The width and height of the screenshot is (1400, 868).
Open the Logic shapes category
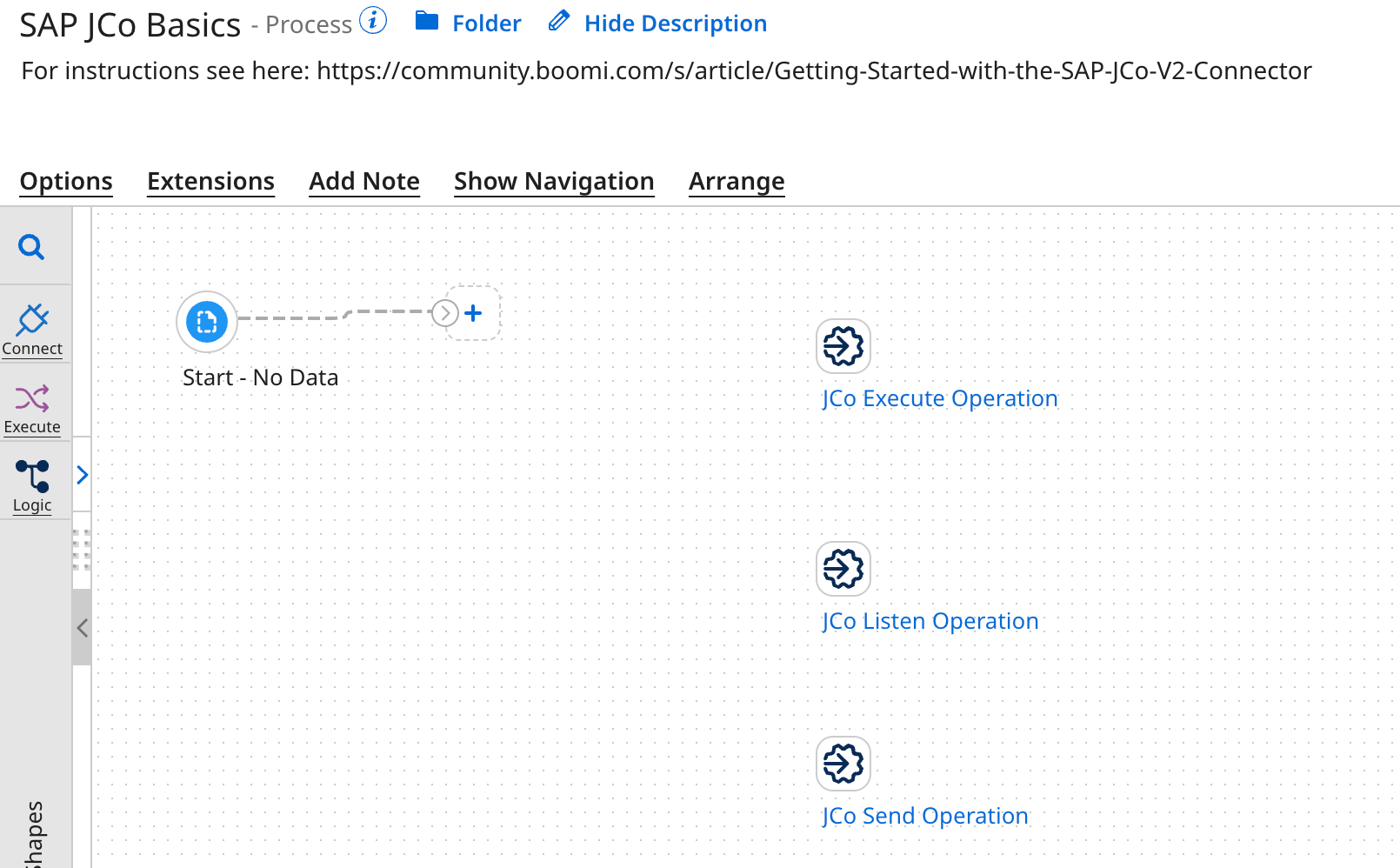(x=32, y=483)
